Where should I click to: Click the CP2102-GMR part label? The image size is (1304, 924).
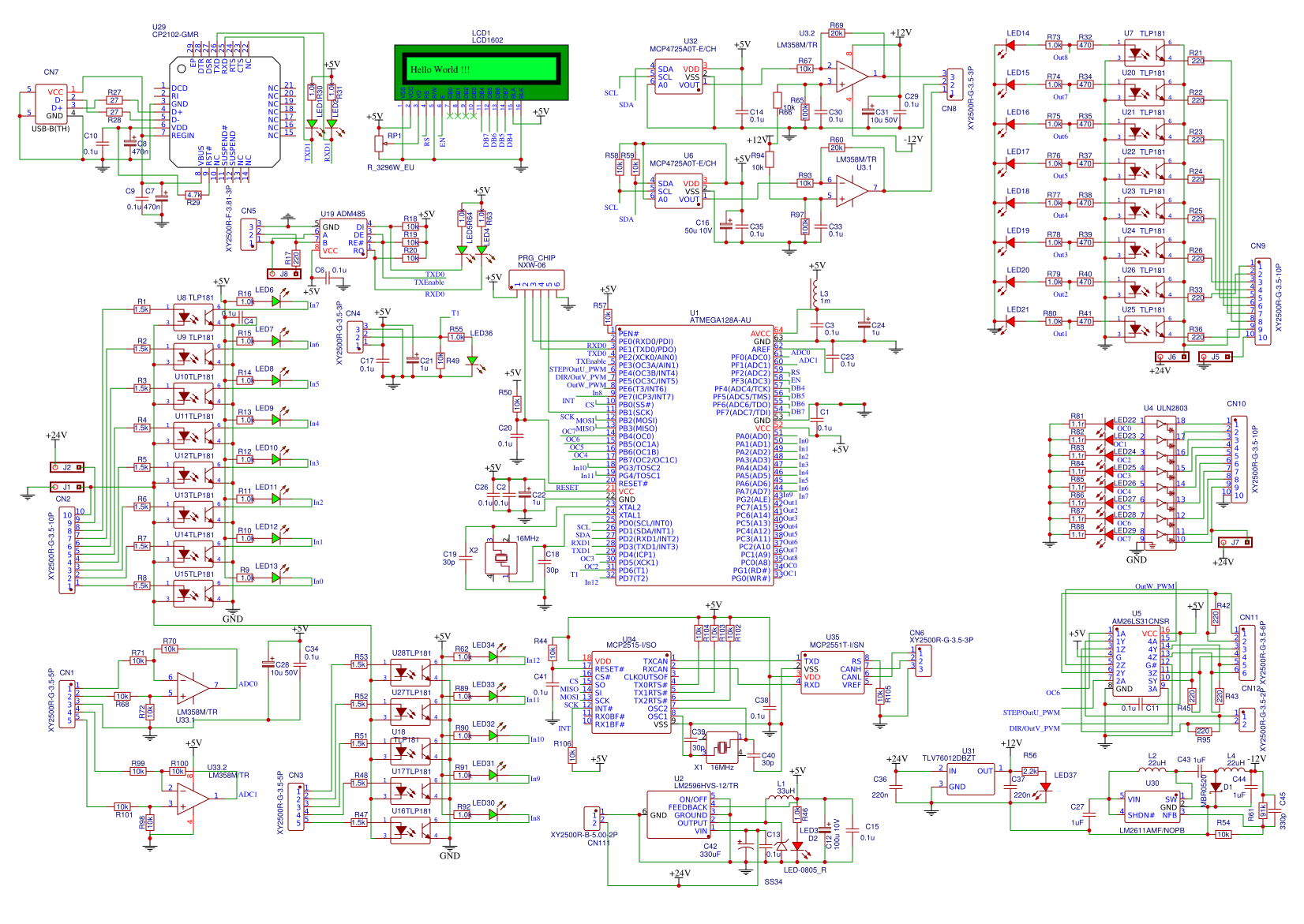click(175, 35)
